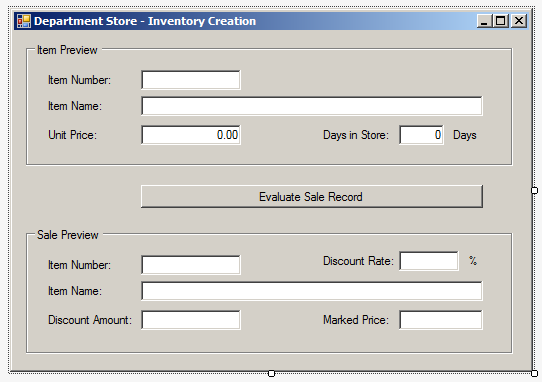
Task: Click the form's title bar text
Action: point(145,21)
